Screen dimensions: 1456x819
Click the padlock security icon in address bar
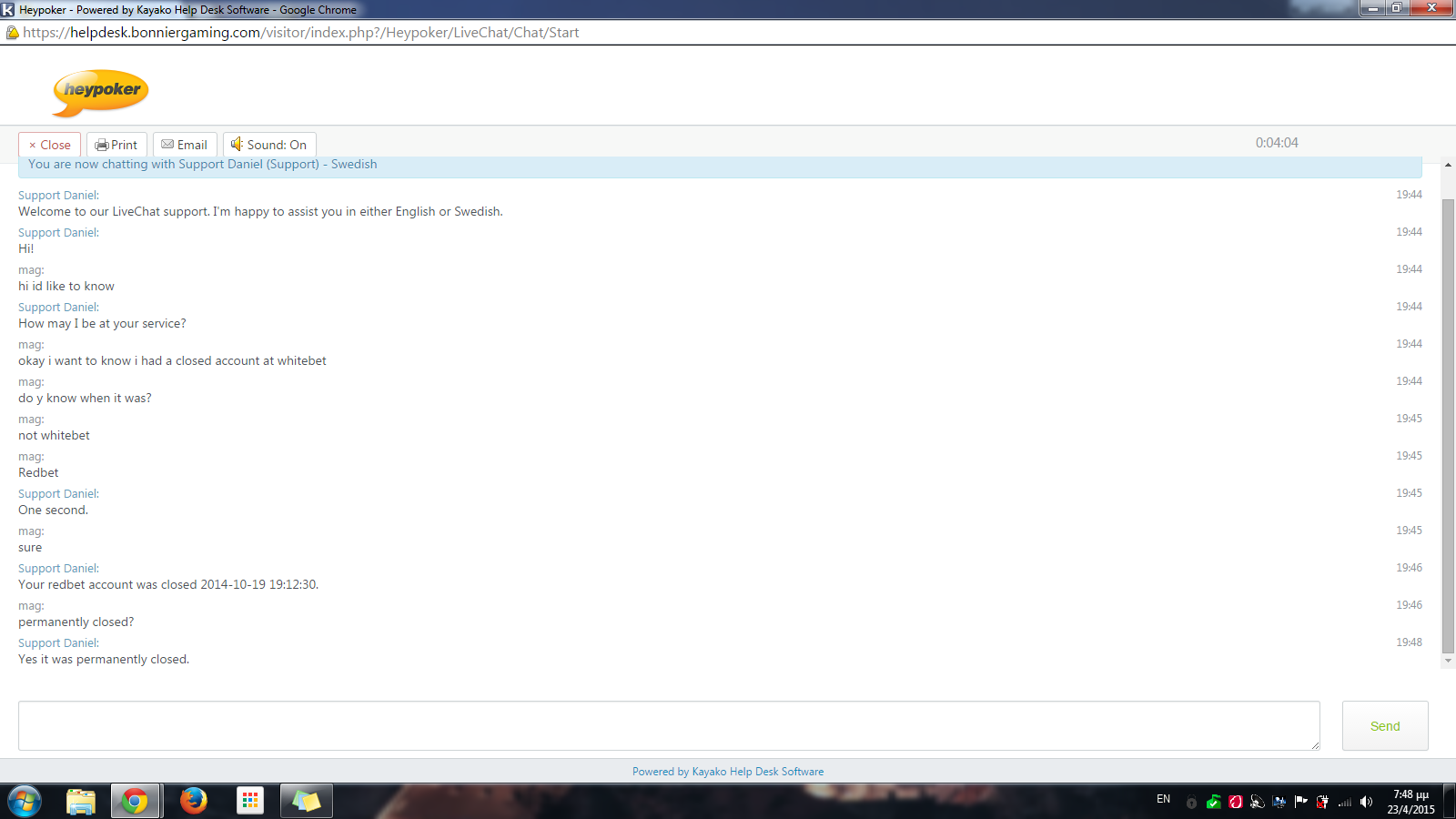point(12,33)
